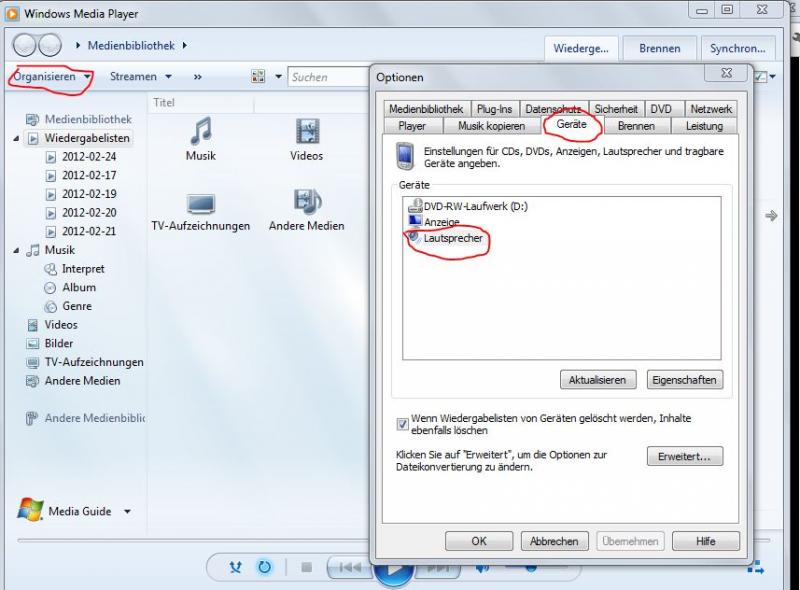This screenshot has height=590, width=800.
Task: Open playlist 2012-02-19
Action: tap(81, 194)
